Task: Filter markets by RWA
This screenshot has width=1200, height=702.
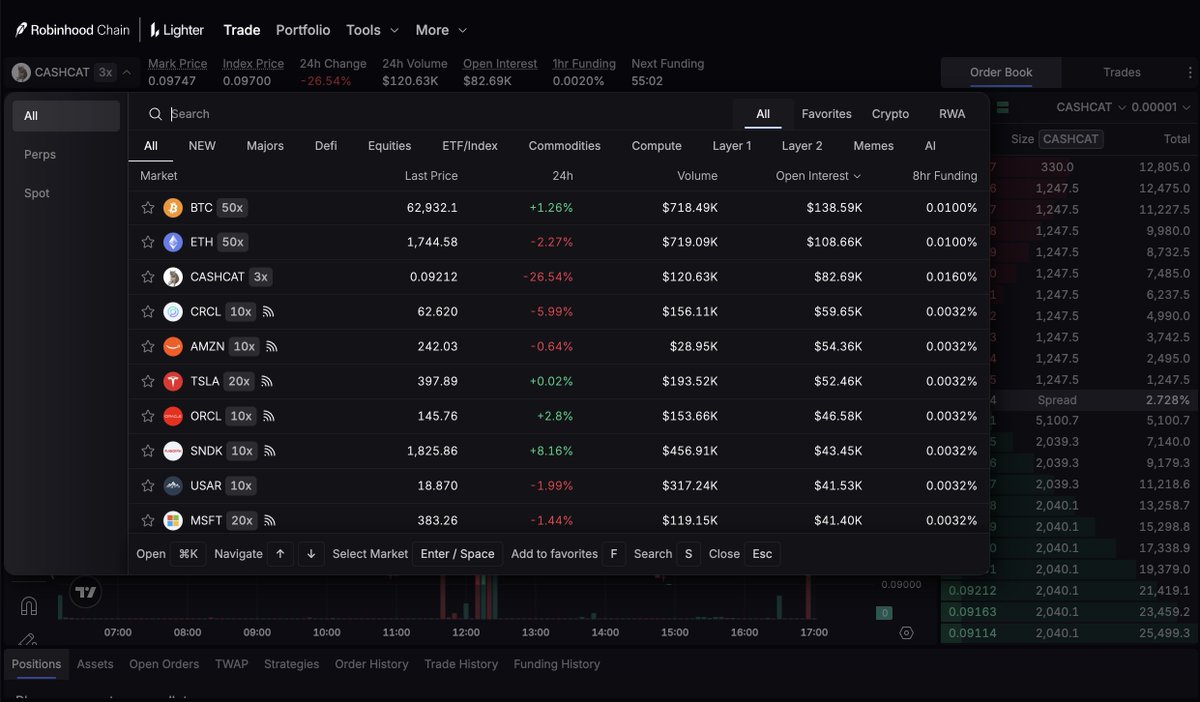Action: [952, 114]
